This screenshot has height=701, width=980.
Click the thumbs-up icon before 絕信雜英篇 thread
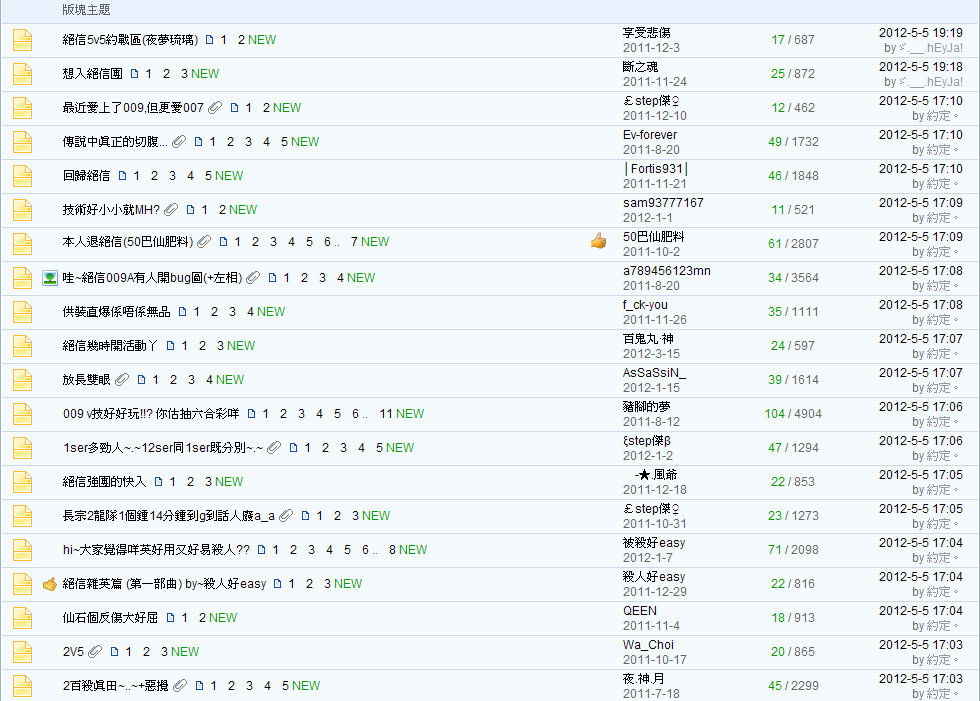click(x=49, y=584)
